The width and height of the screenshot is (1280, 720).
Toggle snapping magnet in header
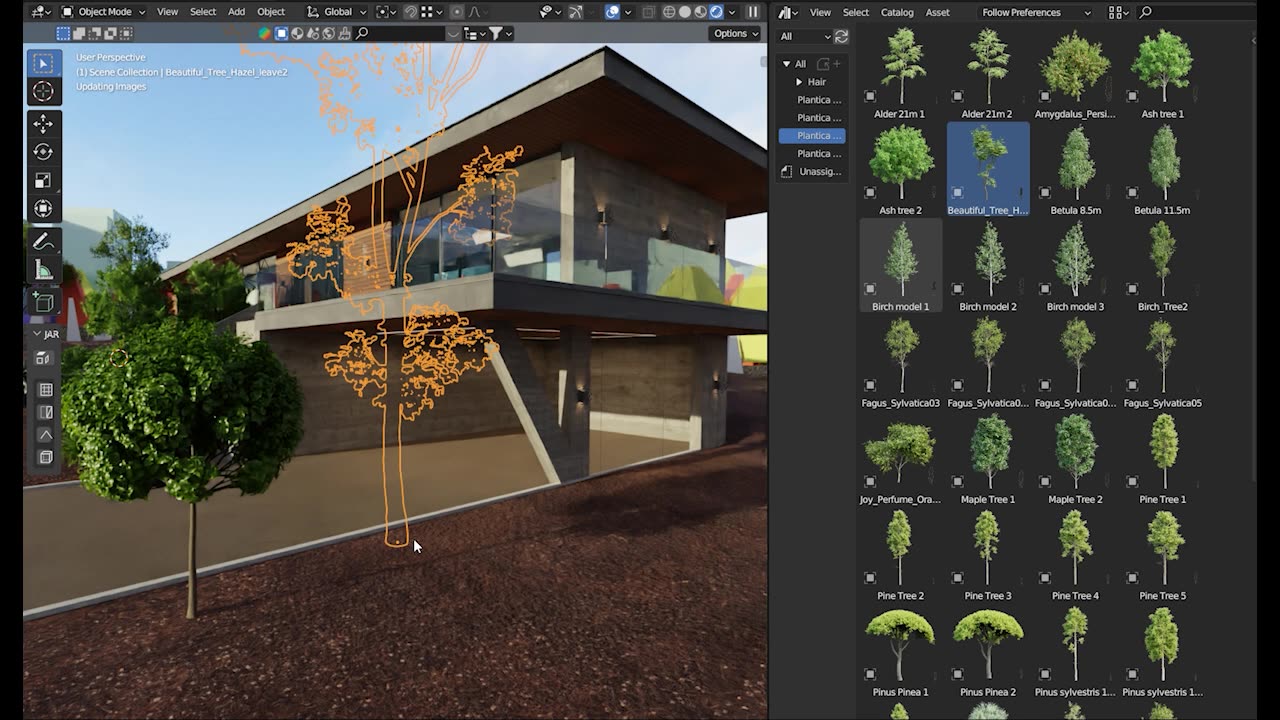[410, 12]
